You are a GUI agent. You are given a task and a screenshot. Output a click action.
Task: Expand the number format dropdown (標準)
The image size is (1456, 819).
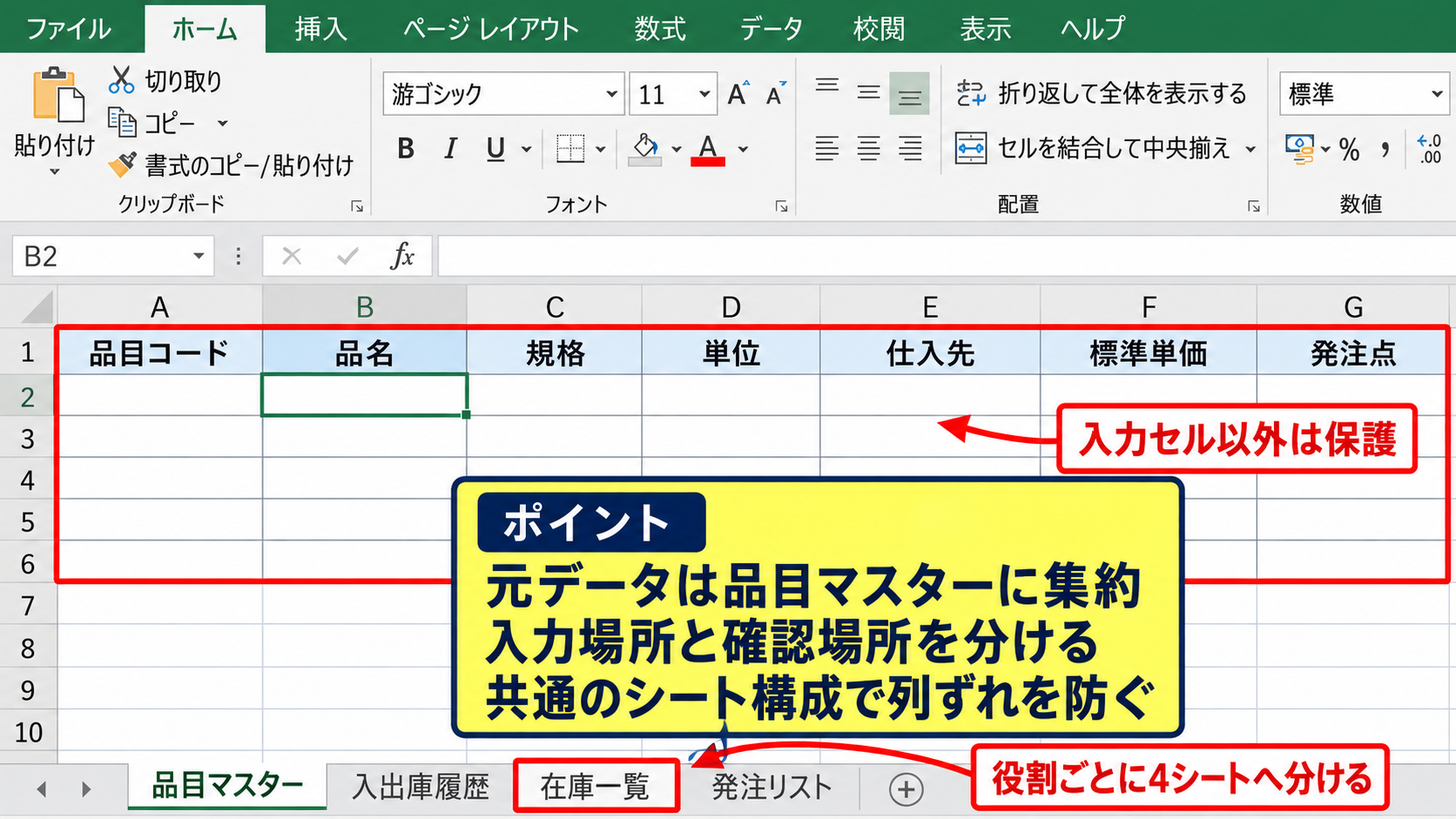coord(1437,94)
